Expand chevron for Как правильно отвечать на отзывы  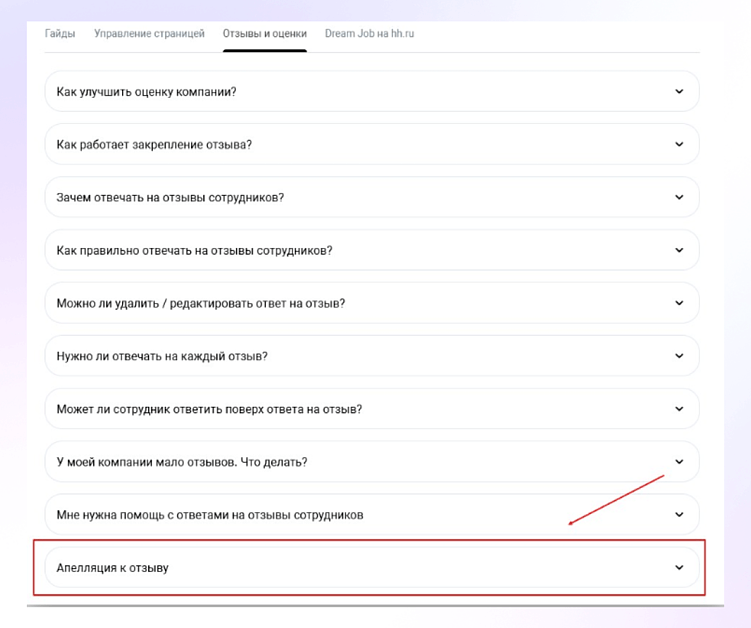pos(679,250)
